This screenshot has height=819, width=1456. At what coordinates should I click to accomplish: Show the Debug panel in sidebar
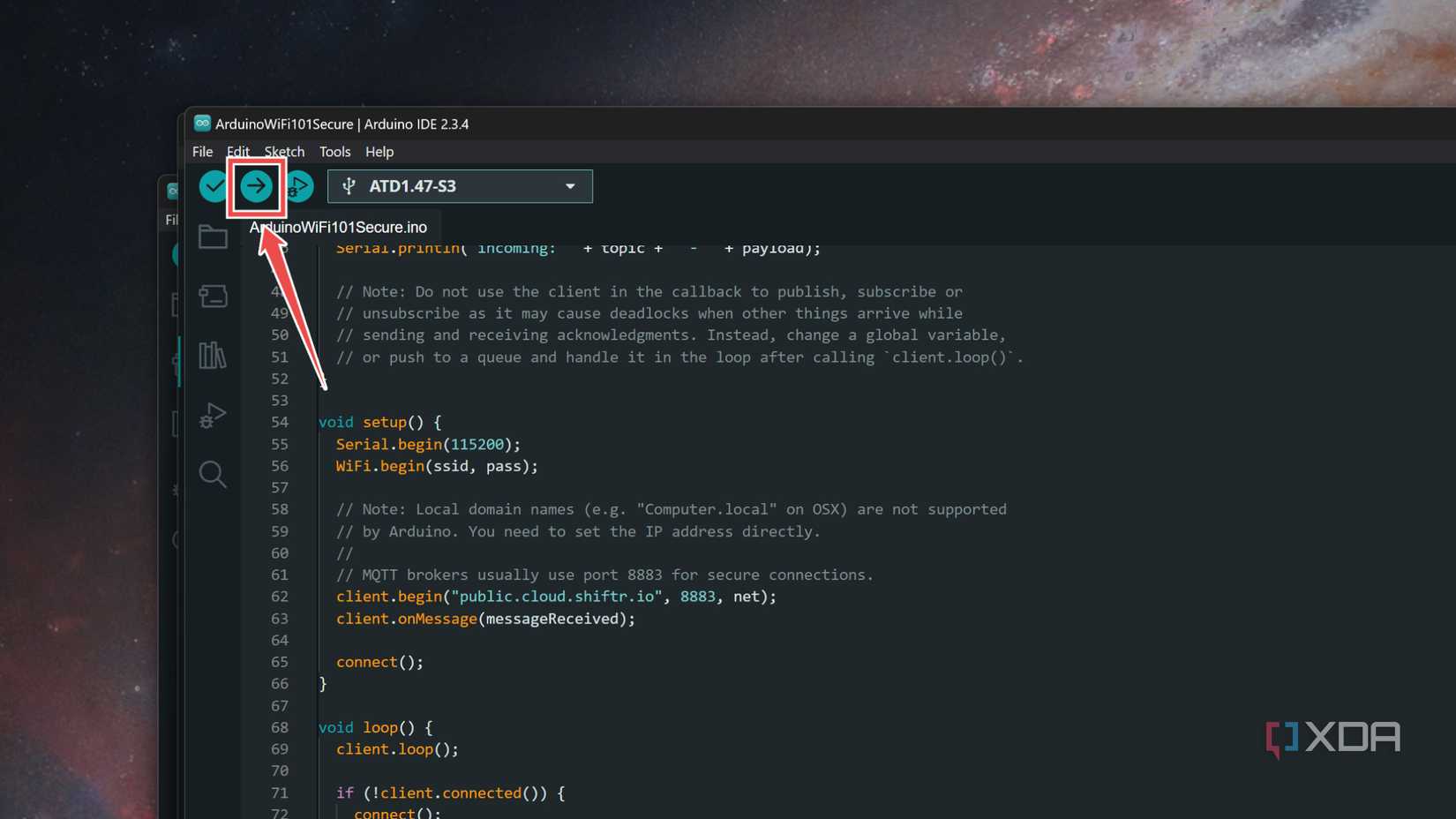(213, 415)
